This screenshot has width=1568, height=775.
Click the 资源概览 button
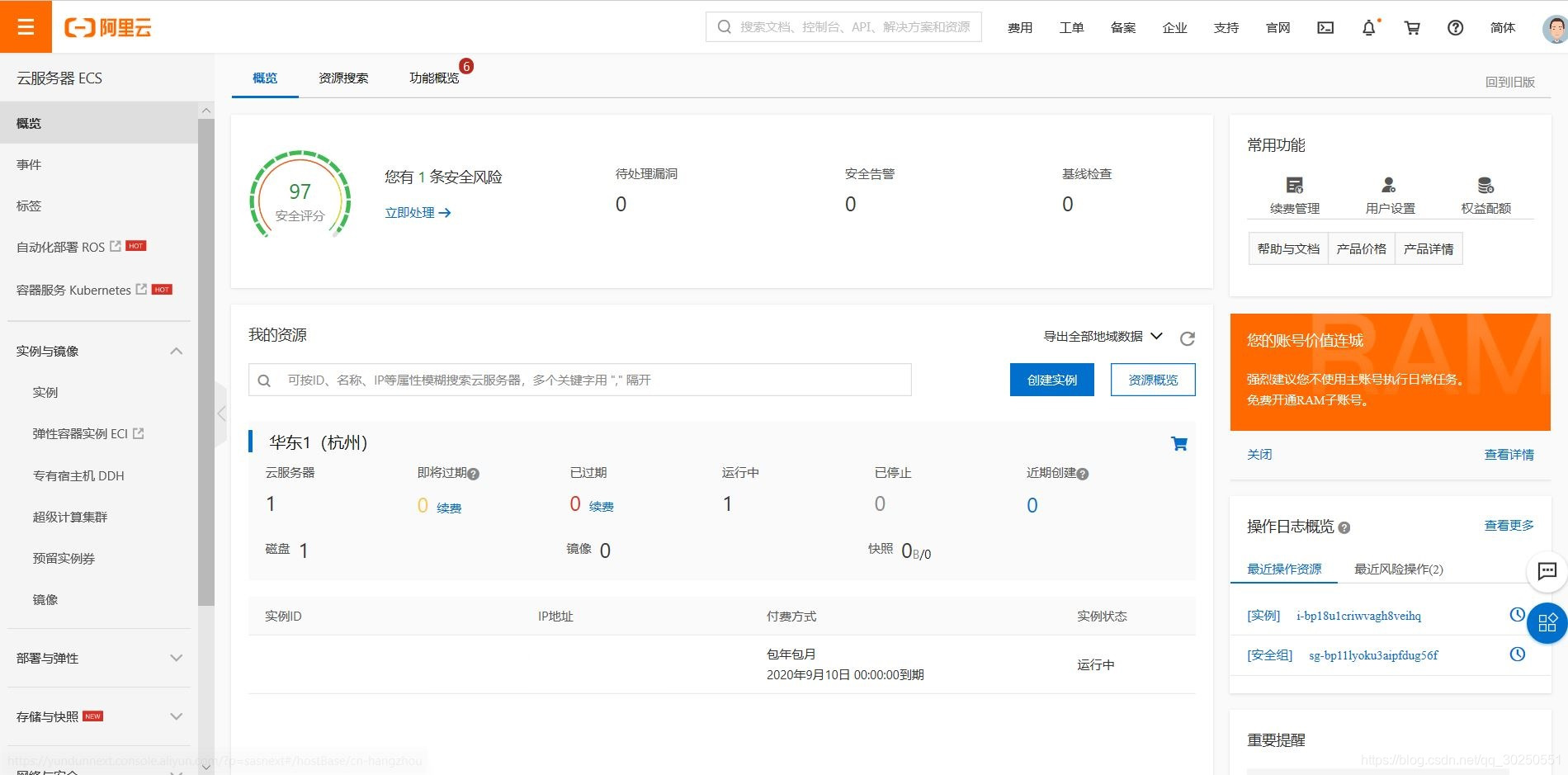pyautogui.click(x=1153, y=380)
